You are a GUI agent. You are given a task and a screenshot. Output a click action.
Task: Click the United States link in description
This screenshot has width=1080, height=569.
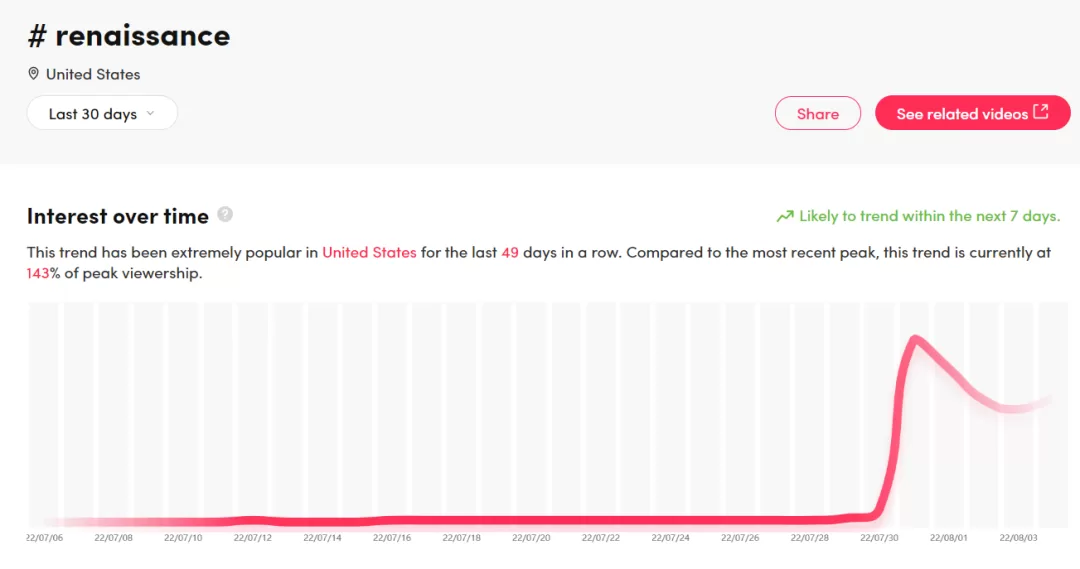pos(369,252)
